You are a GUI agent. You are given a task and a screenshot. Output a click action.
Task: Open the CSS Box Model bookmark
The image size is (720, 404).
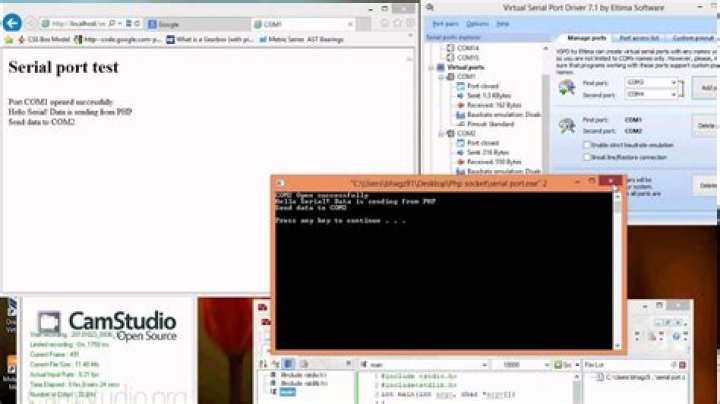44,39
